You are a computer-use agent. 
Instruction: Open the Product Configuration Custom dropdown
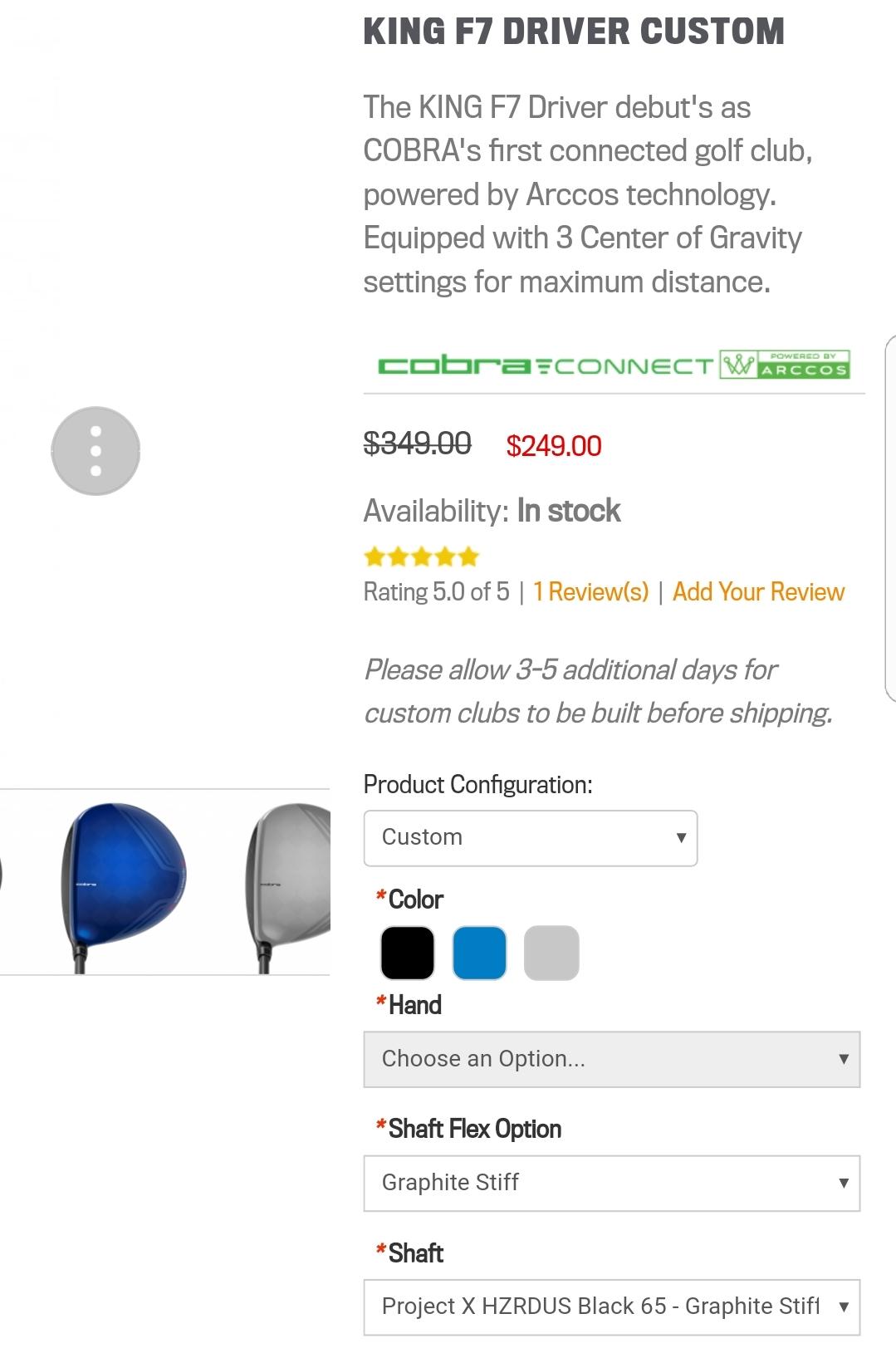[x=530, y=838]
